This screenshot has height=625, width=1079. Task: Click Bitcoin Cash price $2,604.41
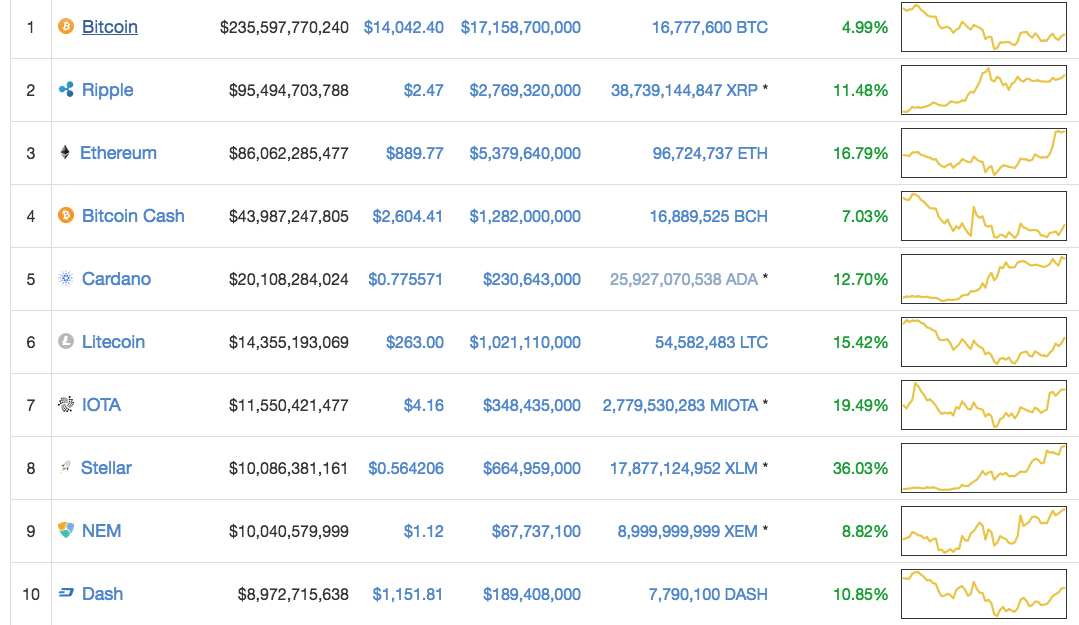coord(407,216)
